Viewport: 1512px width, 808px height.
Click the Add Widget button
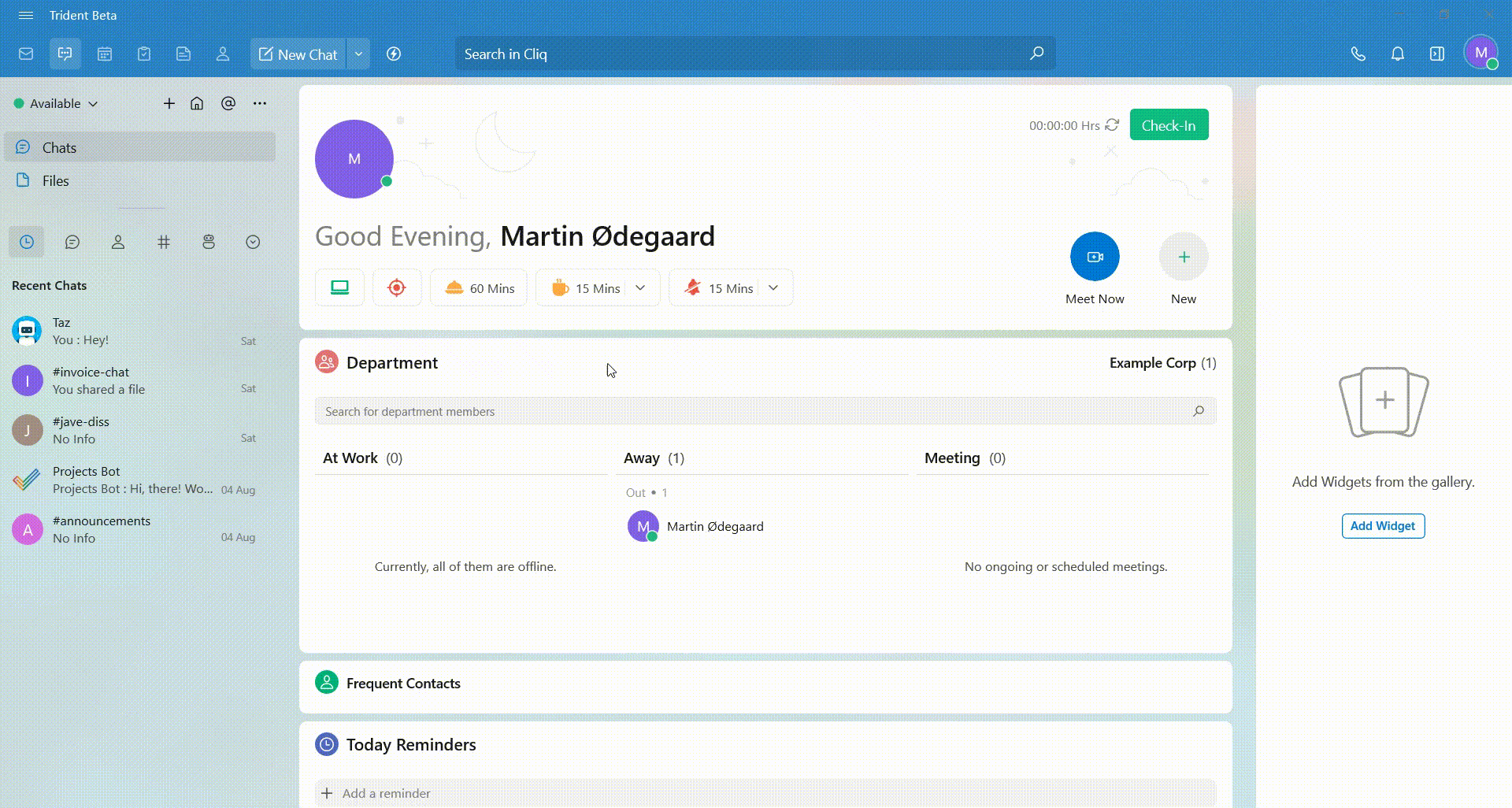click(1383, 526)
